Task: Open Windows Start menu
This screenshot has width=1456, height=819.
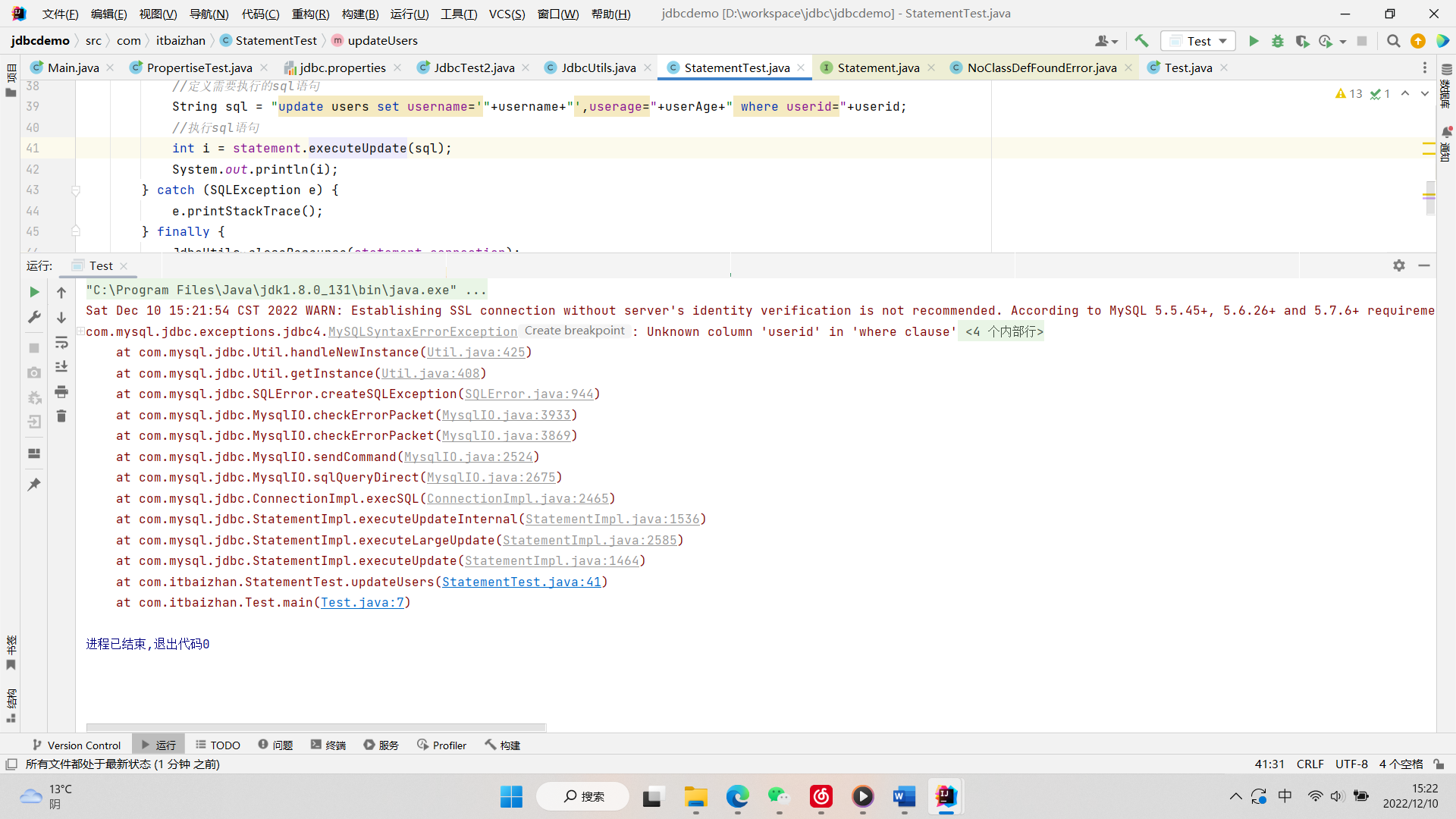Action: coord(512,796)
